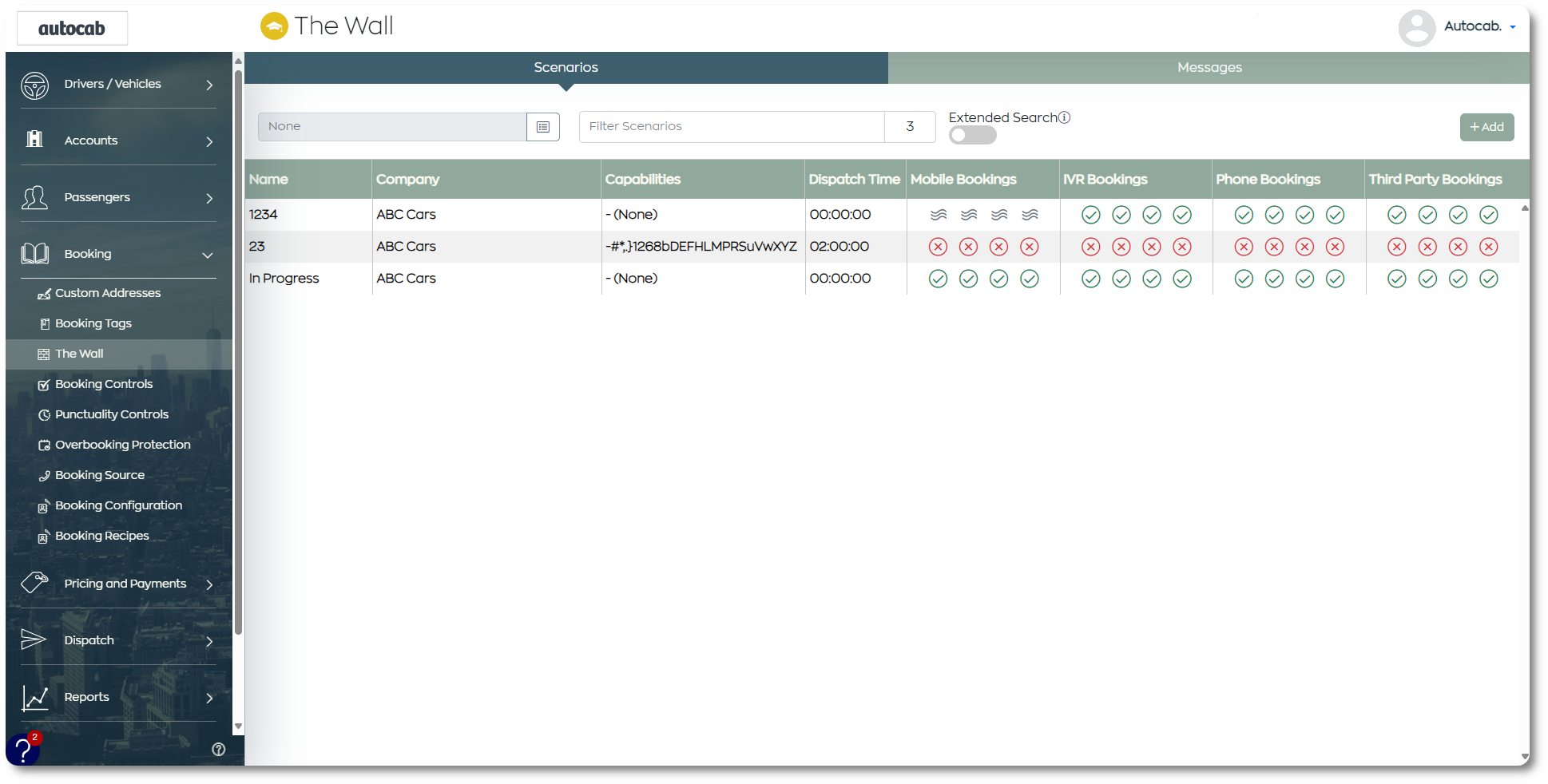Click the sidebar scrollbar thumb
The width and height of the screenshot is (1548, 784).
(x=239, y=351)
